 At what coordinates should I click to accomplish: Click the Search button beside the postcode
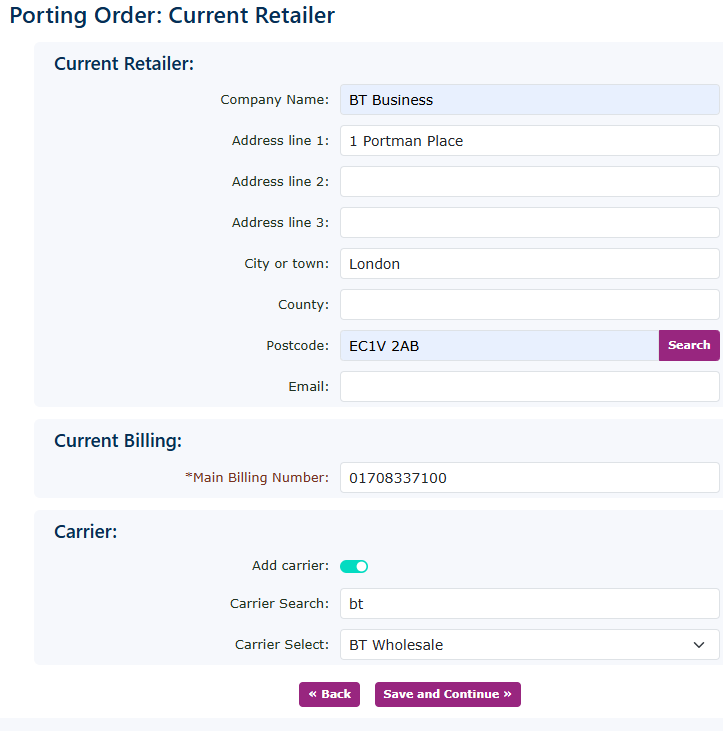click(689, 345)
